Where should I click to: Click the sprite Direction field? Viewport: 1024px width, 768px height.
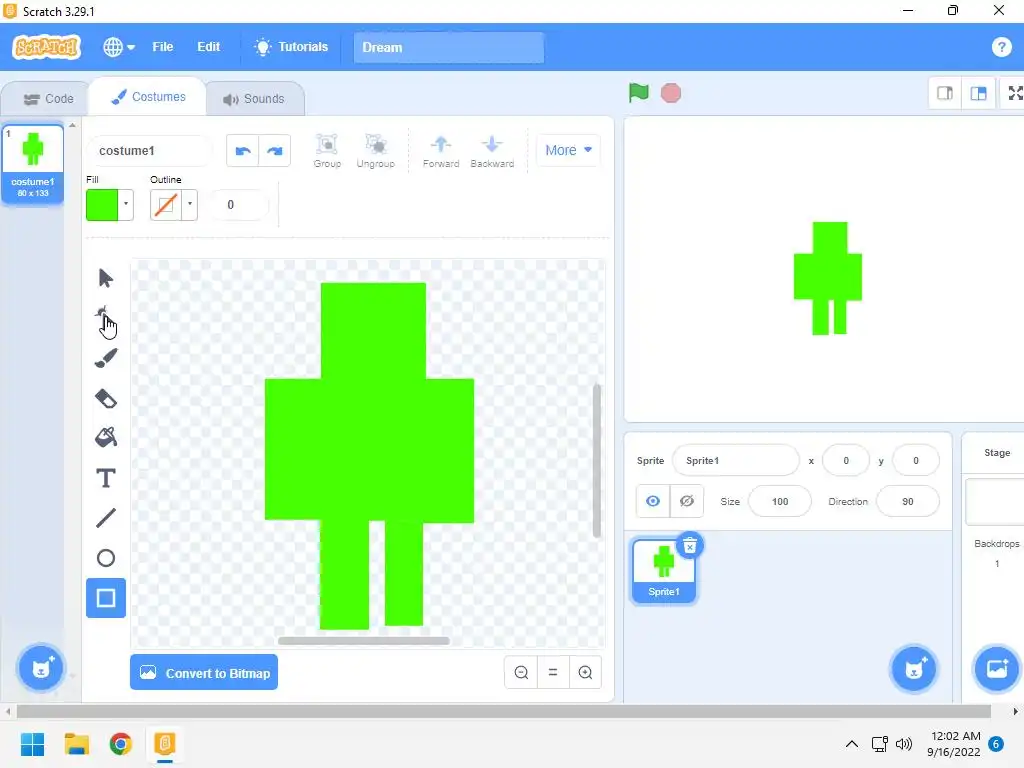[x=908, y=502]
